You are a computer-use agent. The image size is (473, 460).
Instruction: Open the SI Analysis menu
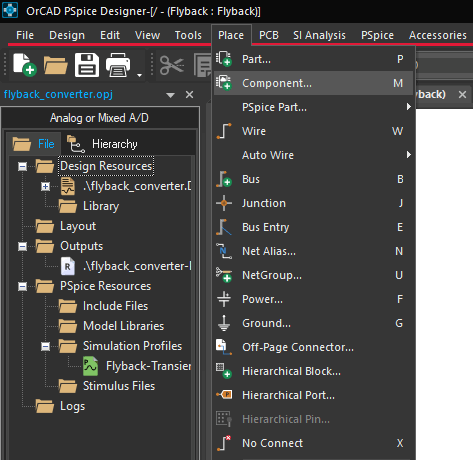(x=319, y=35)
